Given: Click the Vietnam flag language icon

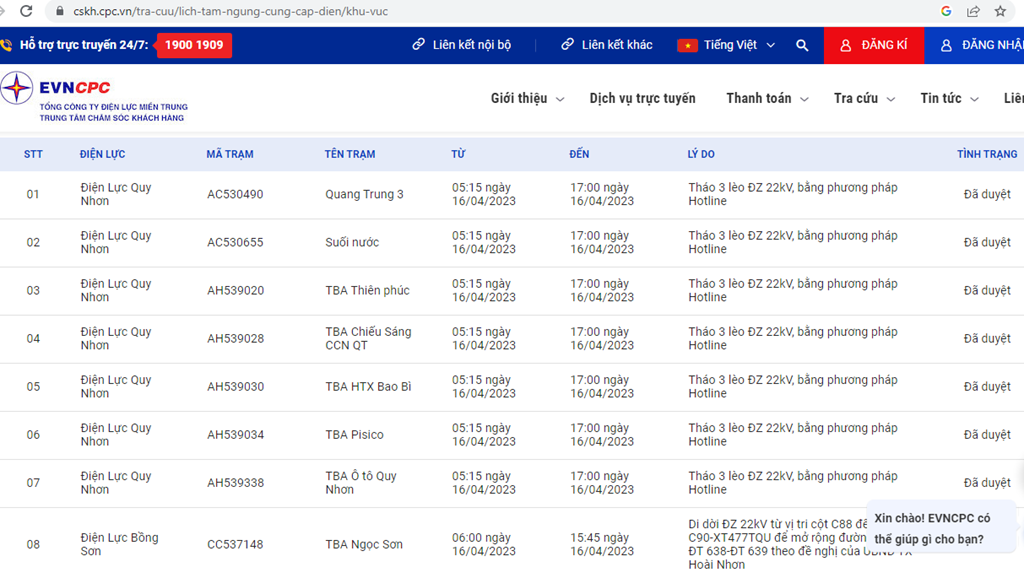Looking at the screenshot, I should (687, 45).
